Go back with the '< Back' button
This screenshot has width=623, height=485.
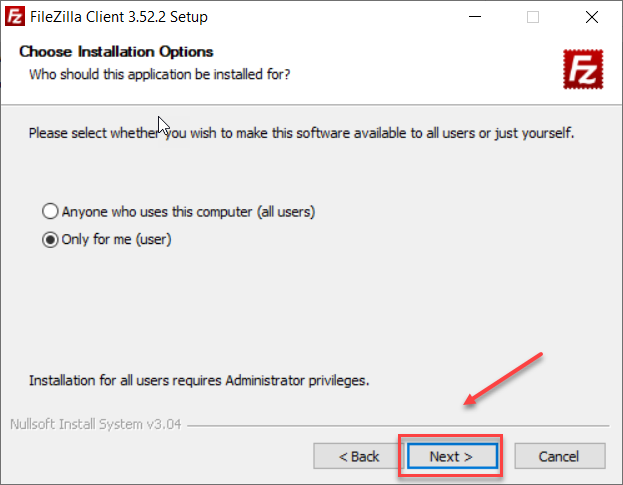coord(358,456)
